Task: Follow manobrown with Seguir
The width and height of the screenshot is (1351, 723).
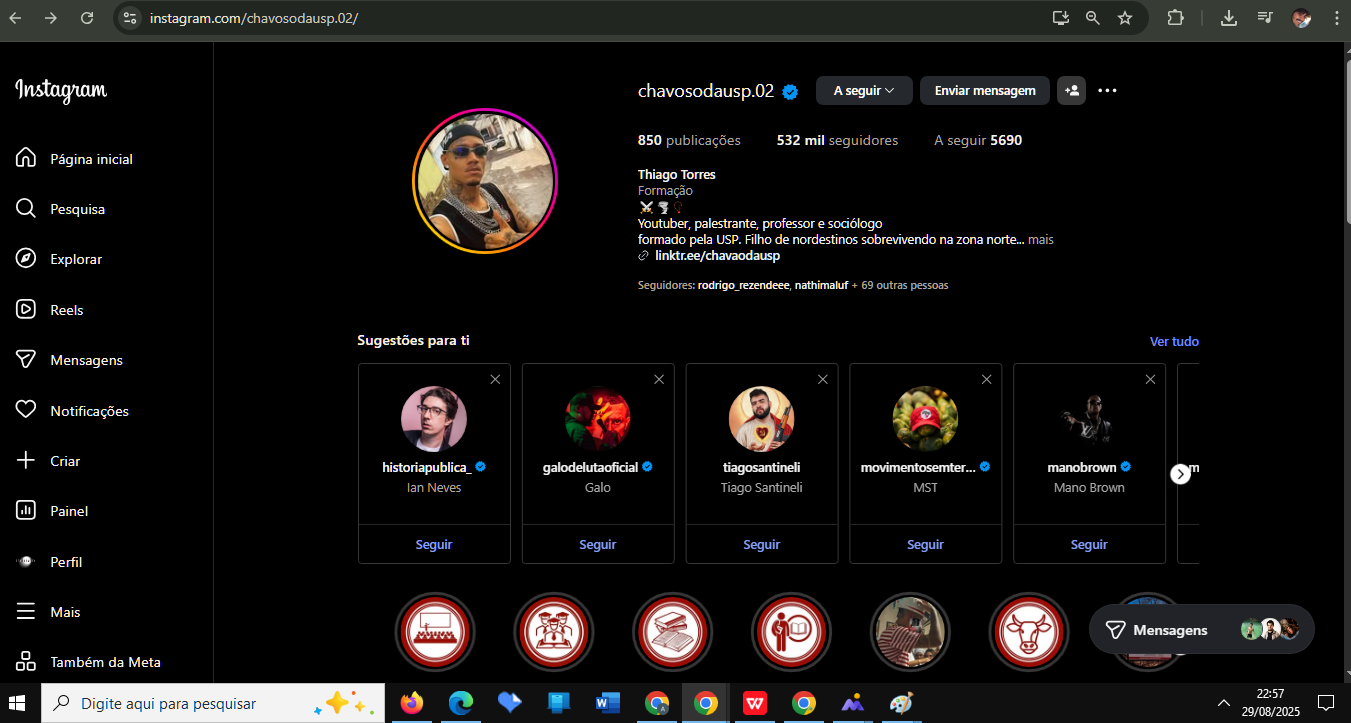Action: [x=1089, y=545]
